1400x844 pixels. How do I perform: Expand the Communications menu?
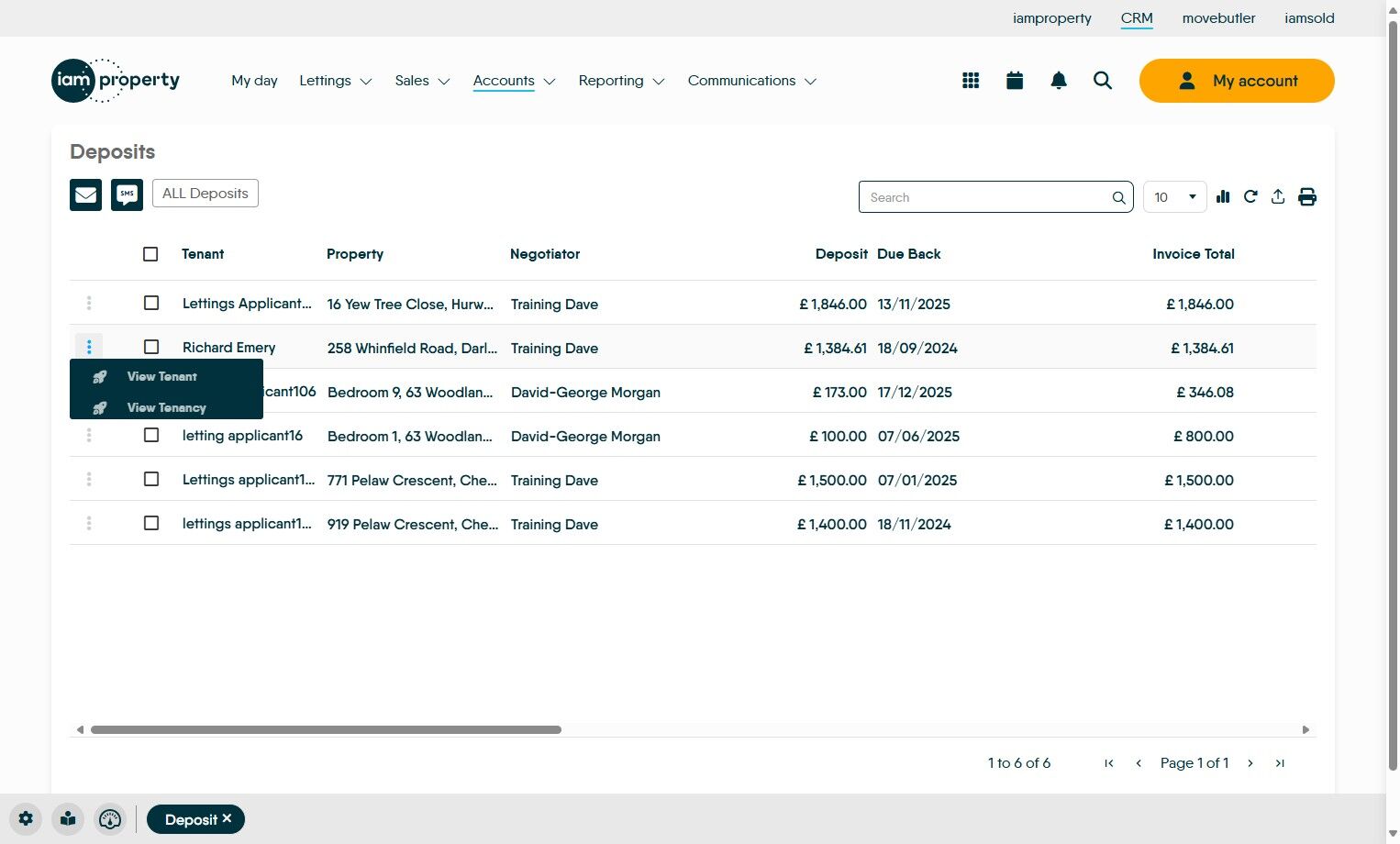pyautogui.click(x=752, y=81)
